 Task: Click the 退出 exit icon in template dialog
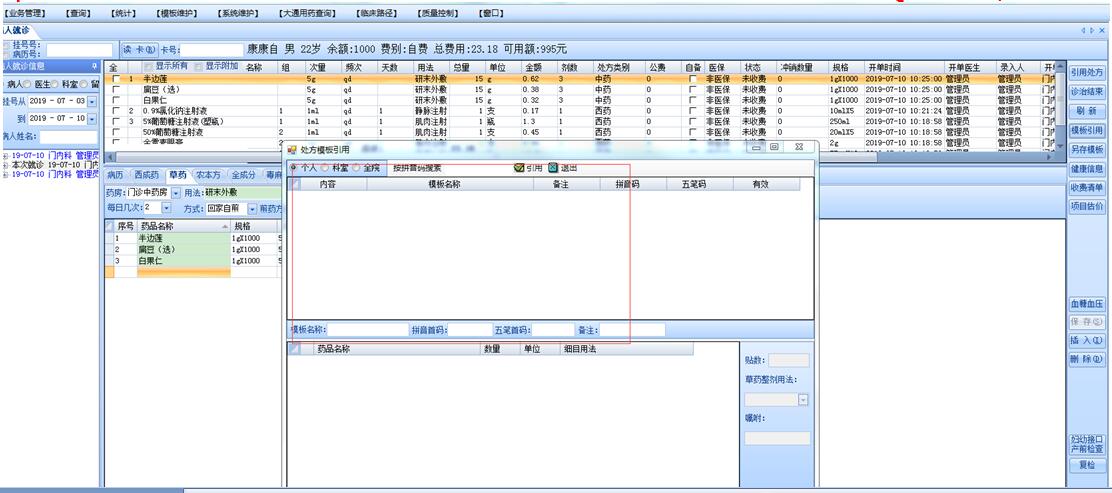point(553,168)
